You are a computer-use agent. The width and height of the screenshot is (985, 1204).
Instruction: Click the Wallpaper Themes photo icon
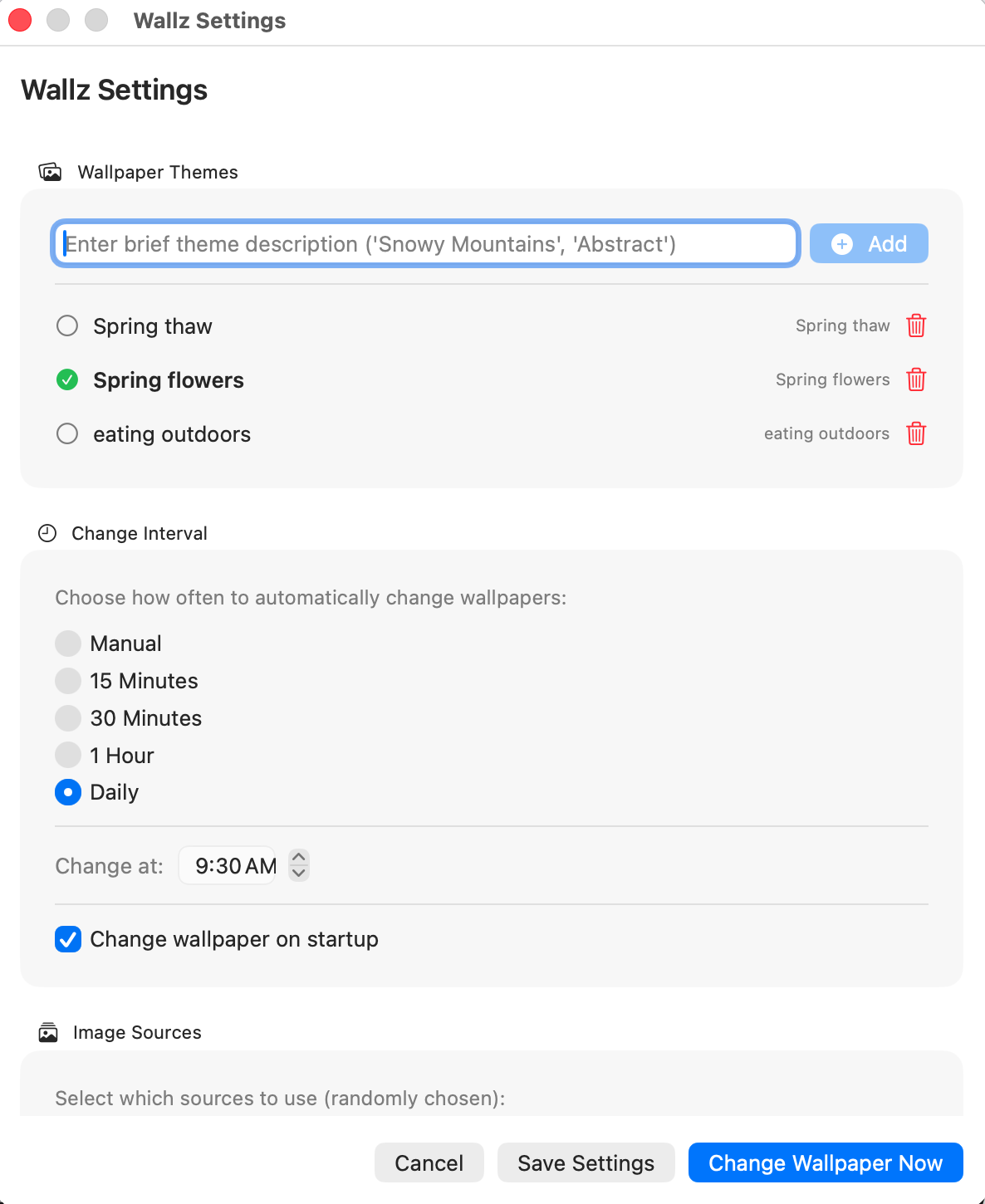click(x=51, y=172)
